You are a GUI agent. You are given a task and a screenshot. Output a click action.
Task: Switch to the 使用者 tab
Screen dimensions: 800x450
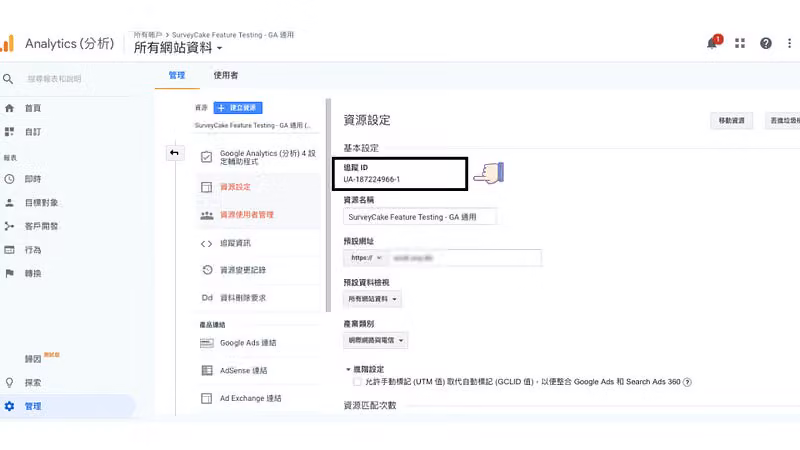click(226, 76)
